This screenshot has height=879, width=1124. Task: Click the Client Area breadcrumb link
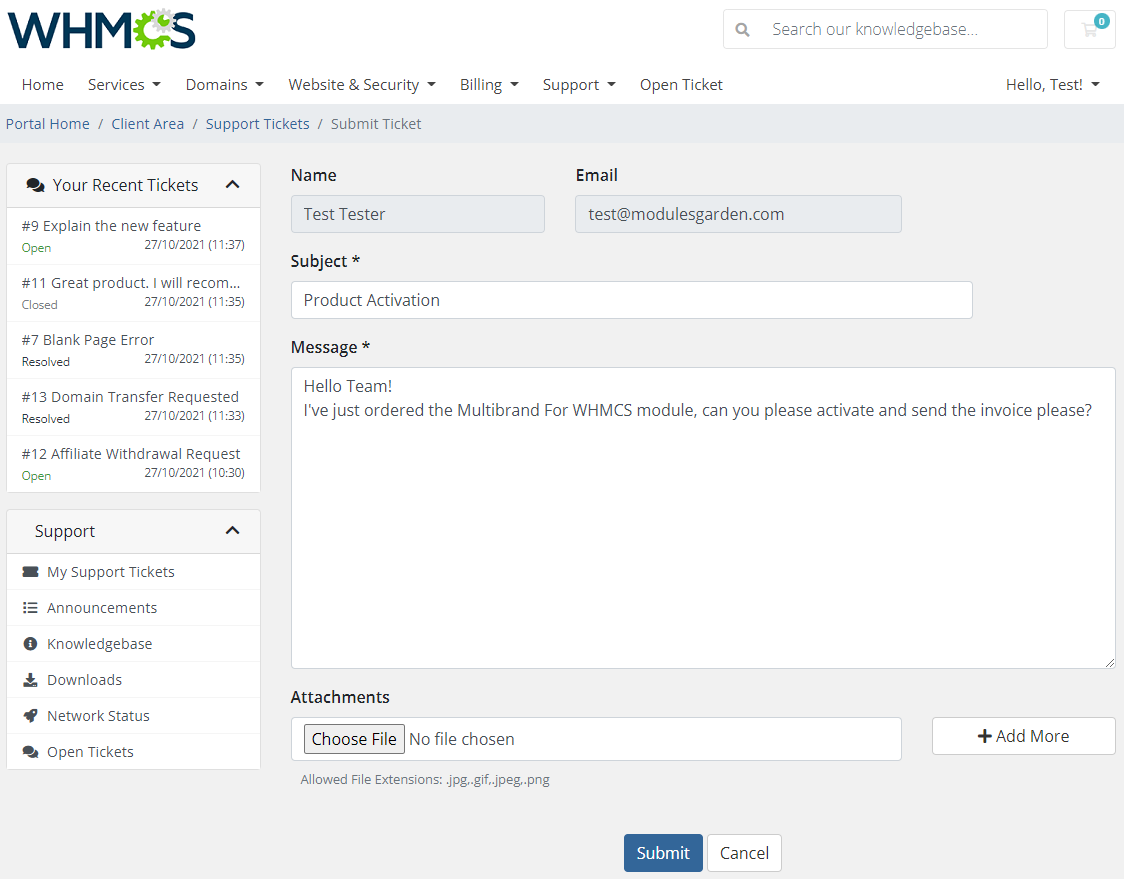tap(148, 124)
